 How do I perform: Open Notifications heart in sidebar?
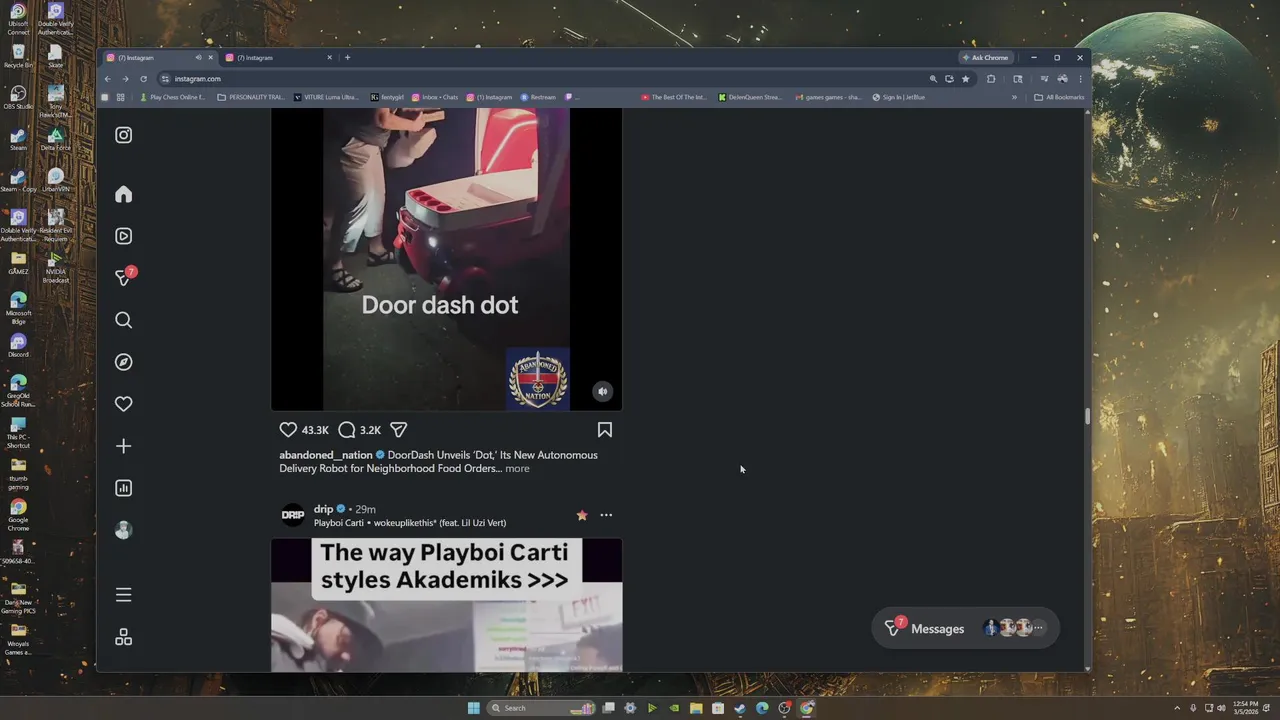123,404
